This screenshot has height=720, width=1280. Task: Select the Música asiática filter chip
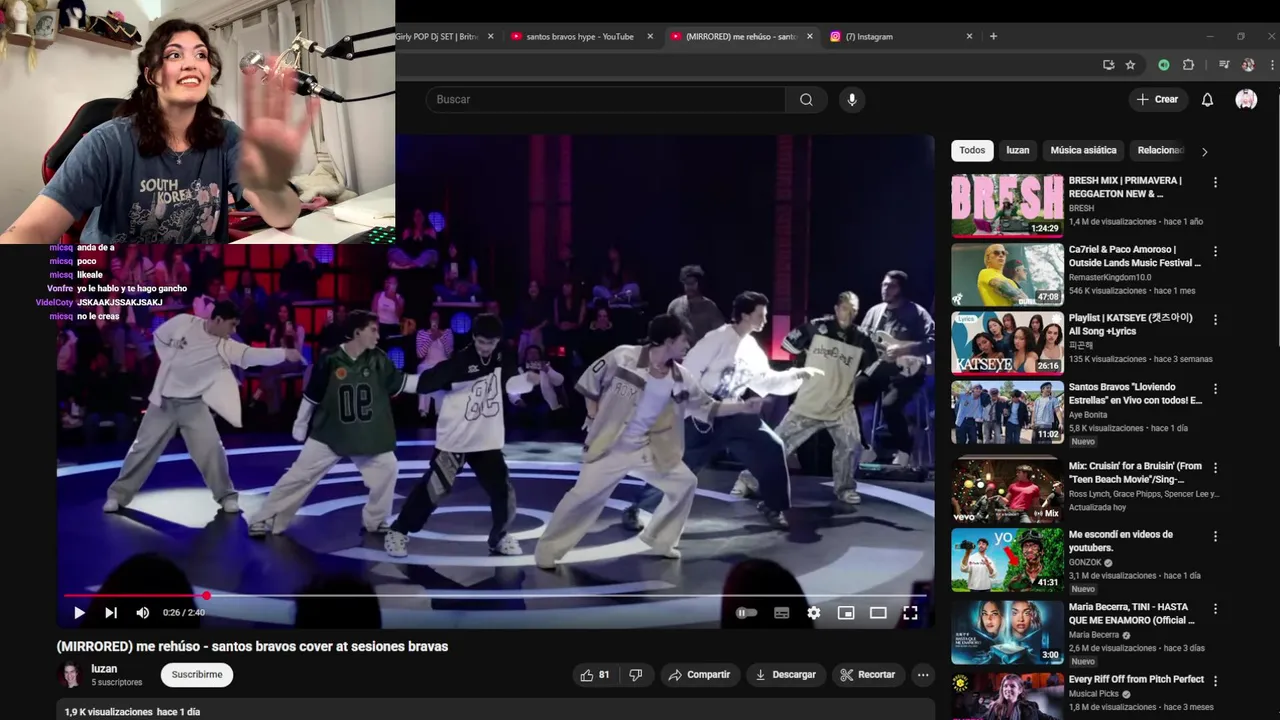click(x=1083, y=150)
